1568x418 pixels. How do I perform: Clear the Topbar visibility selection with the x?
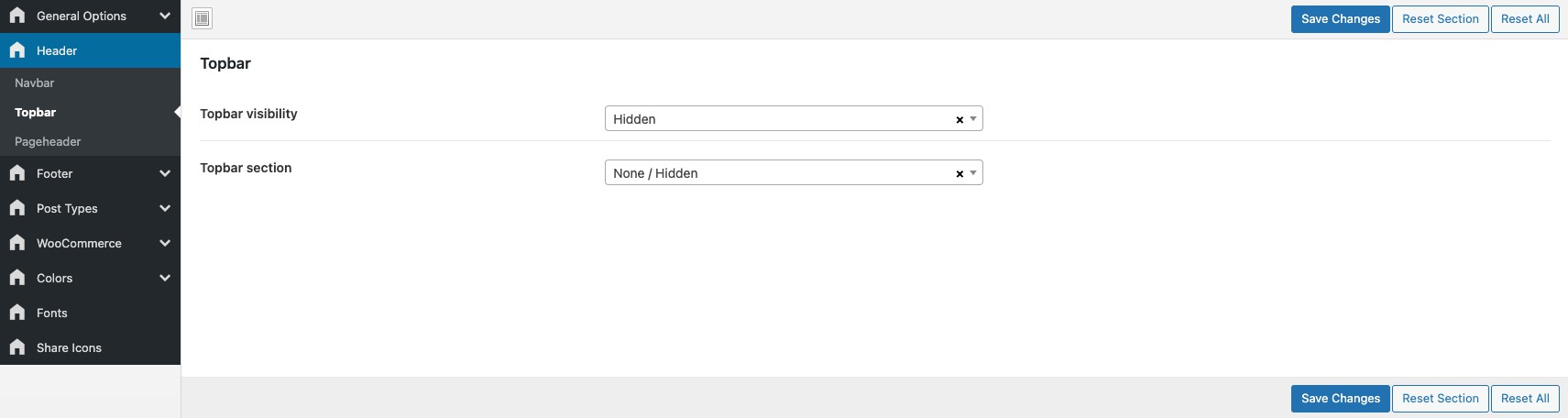[x=959, y=120]
